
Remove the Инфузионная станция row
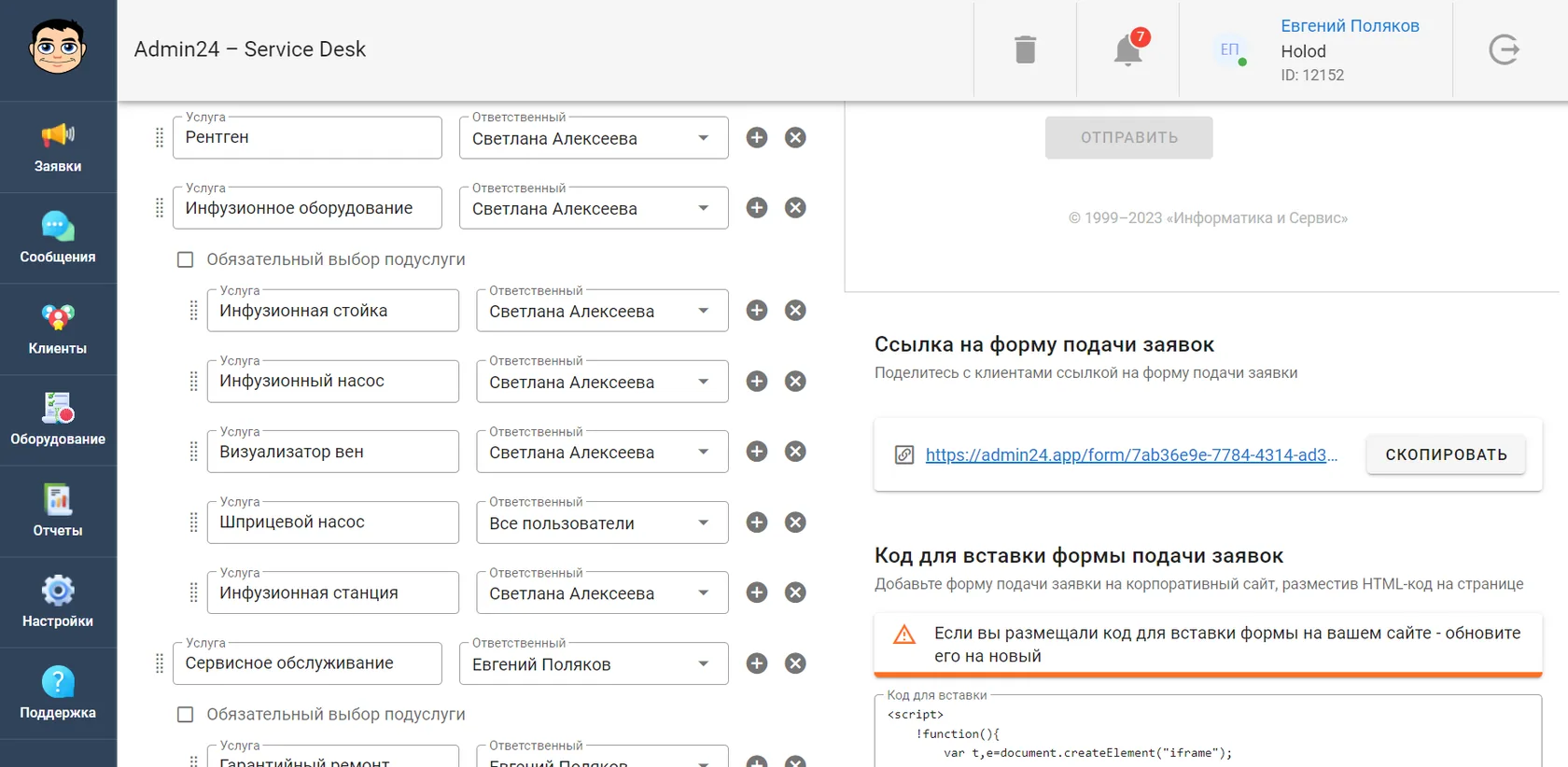tap(795, 592)
